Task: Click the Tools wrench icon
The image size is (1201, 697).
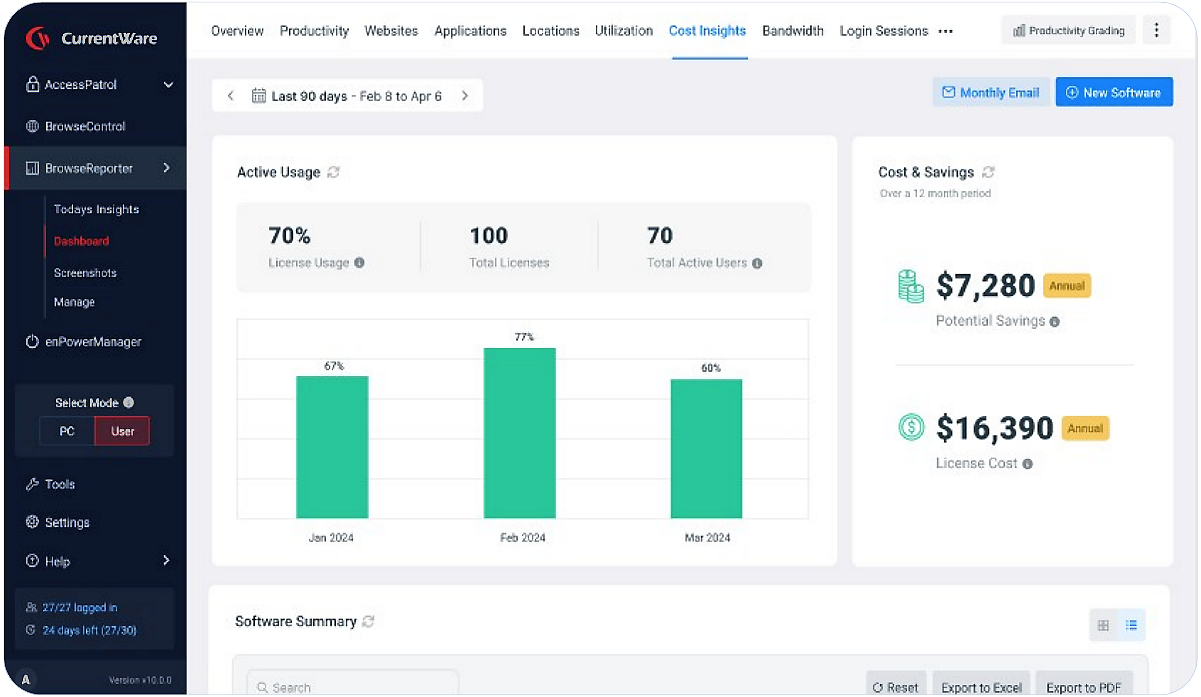Action: coord(32,484)
